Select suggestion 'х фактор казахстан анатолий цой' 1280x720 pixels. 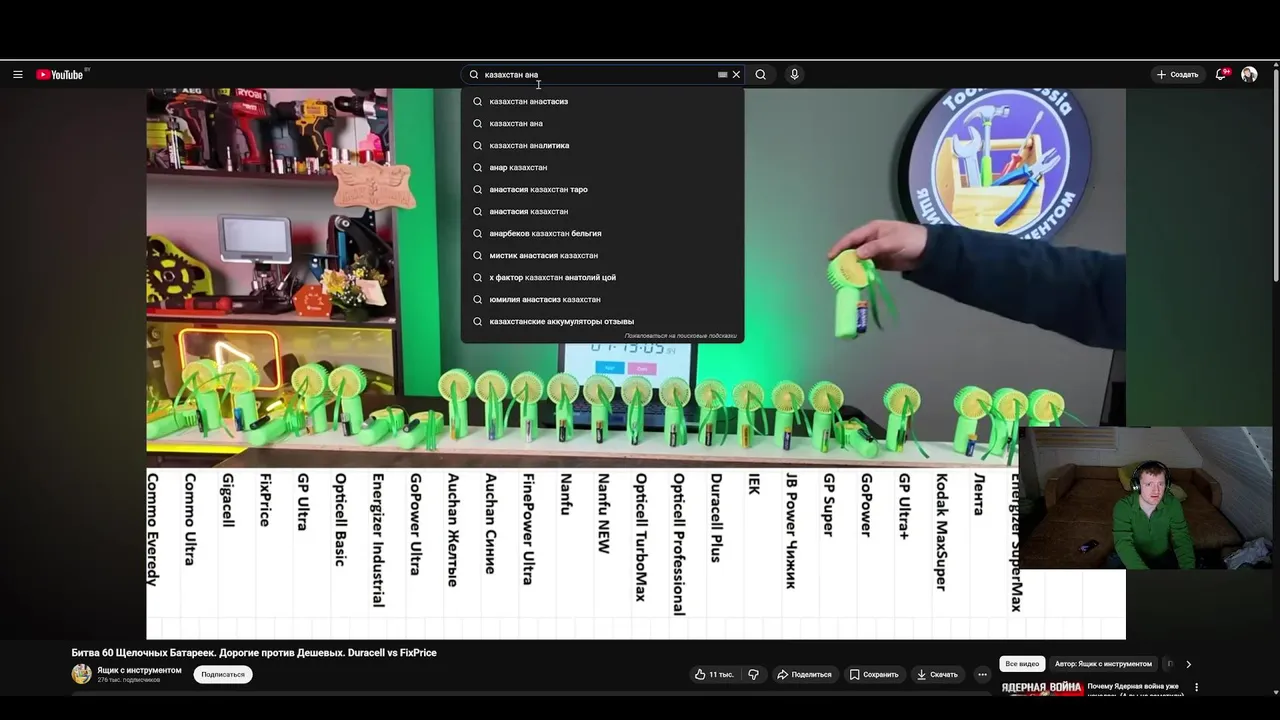pos(602,277)
